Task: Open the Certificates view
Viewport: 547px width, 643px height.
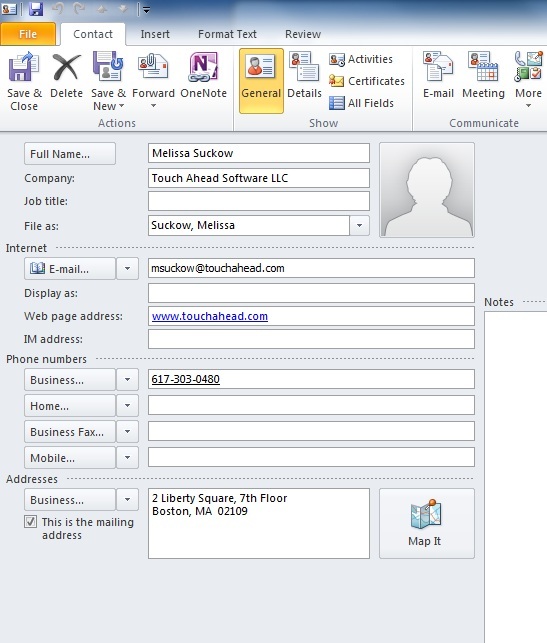Action: click(x=367, y=81)
